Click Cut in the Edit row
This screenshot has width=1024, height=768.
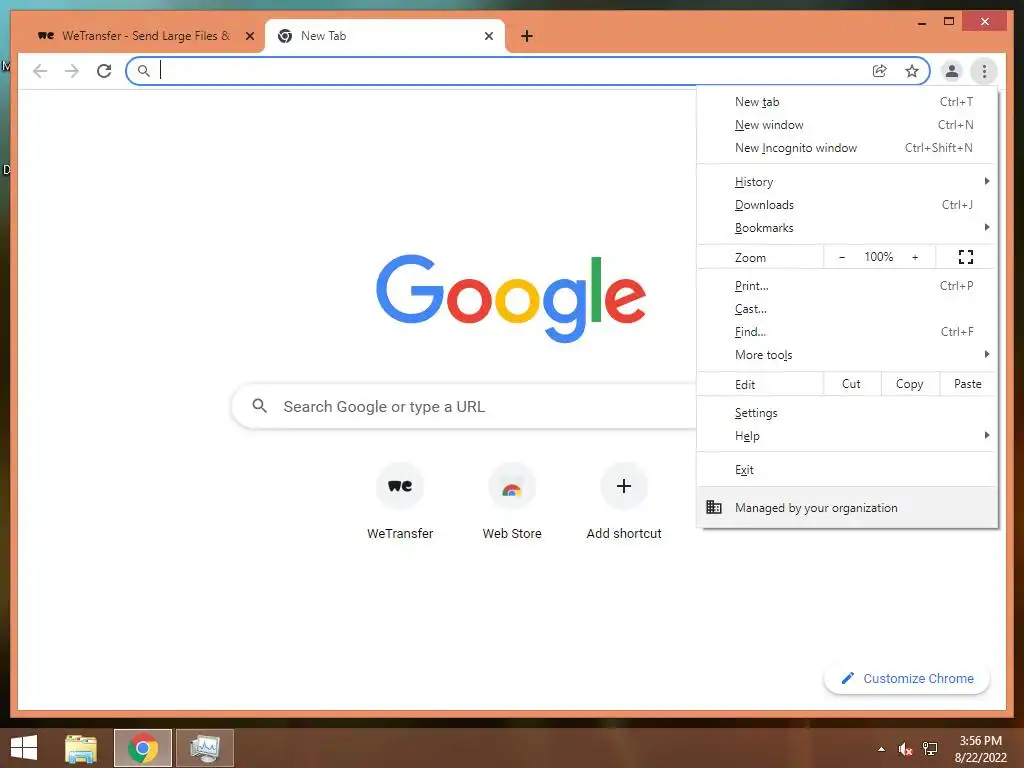click(x=852, y=384)
